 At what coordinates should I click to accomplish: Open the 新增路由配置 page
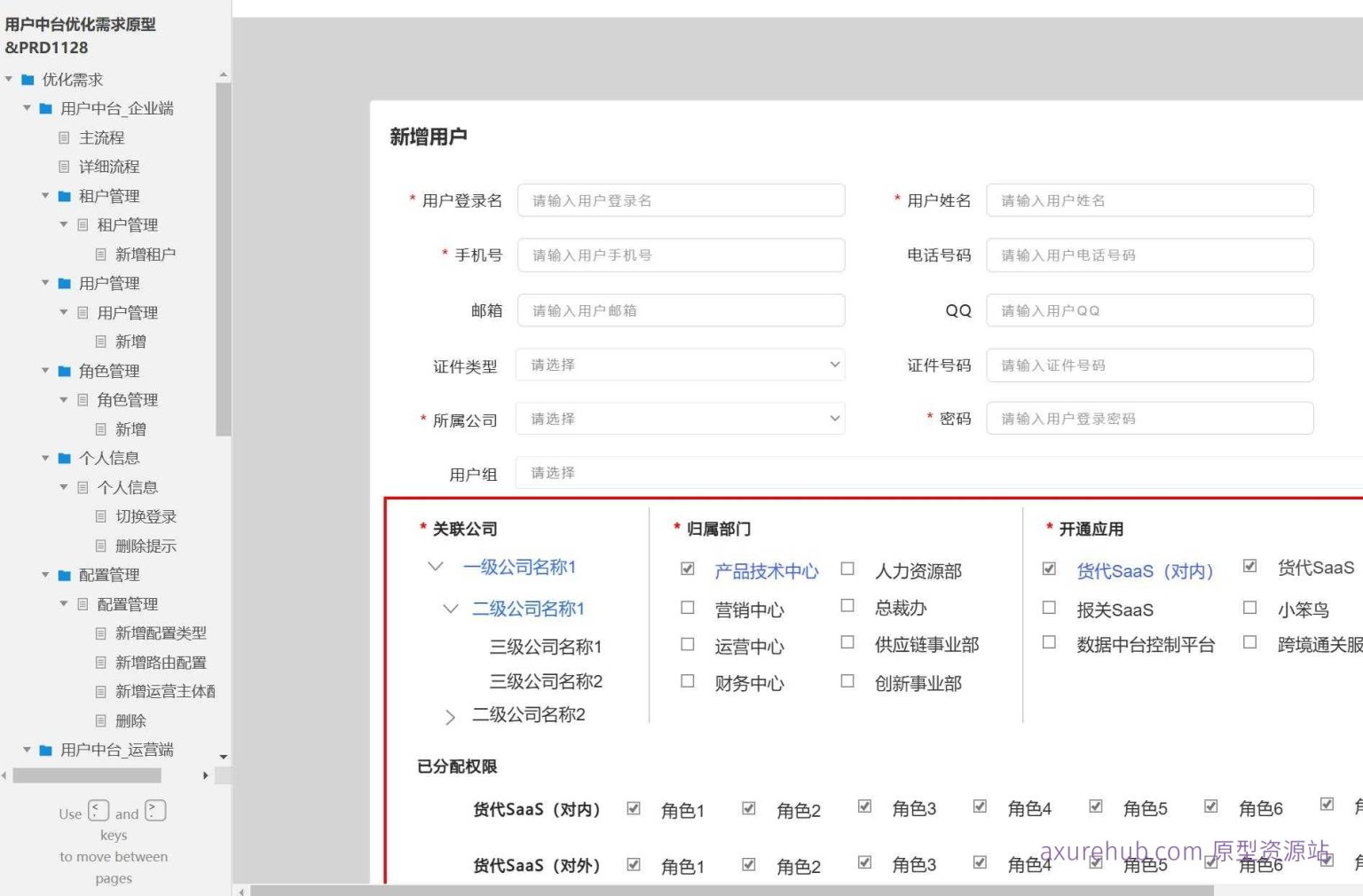(x=160, y=663)
